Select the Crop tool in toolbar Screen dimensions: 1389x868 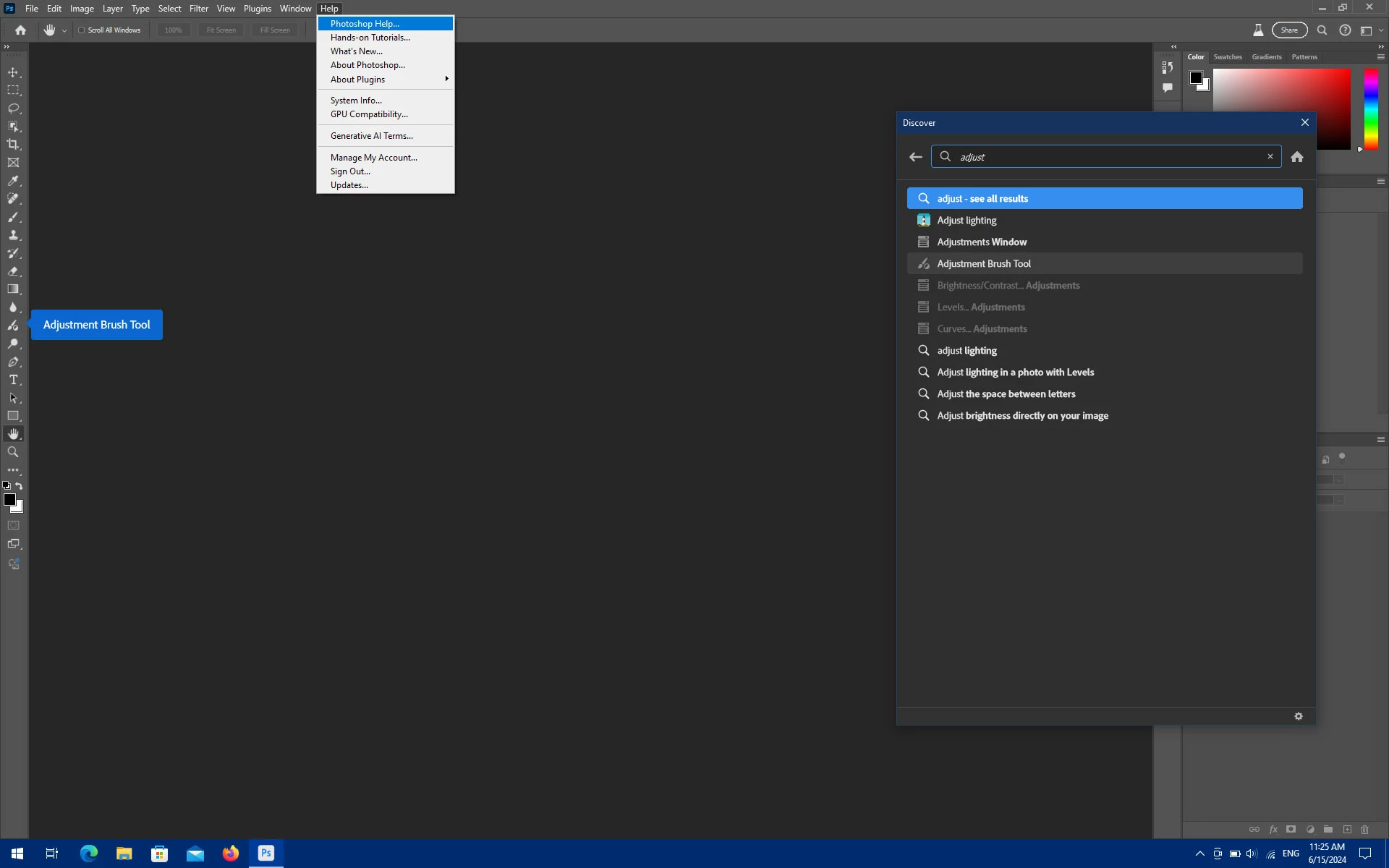click(13, 145)
